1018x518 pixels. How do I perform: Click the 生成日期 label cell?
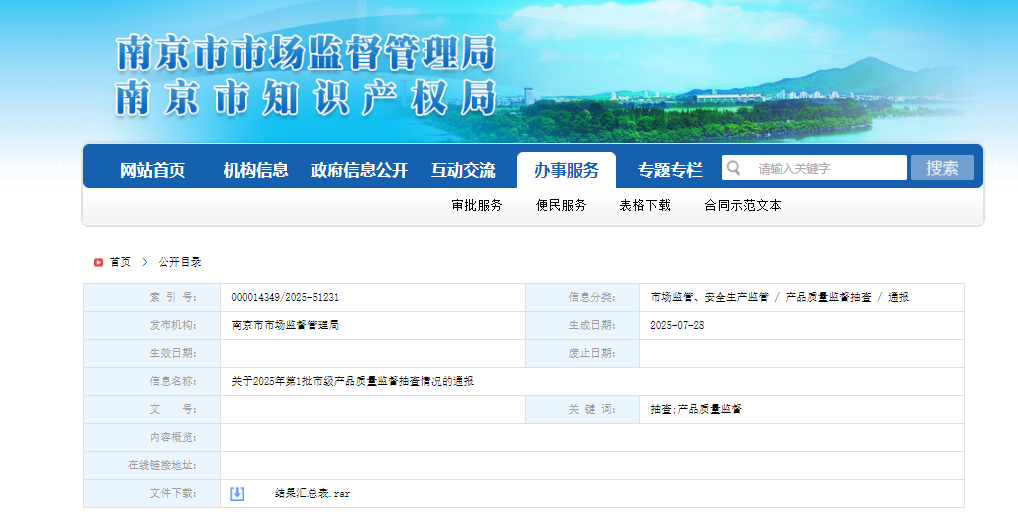[x=582, y=325]
